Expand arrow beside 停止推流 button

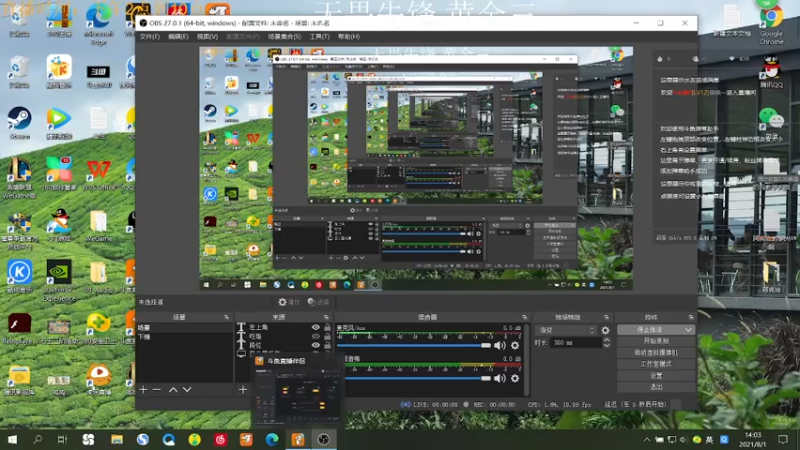[x=688, y=330]
